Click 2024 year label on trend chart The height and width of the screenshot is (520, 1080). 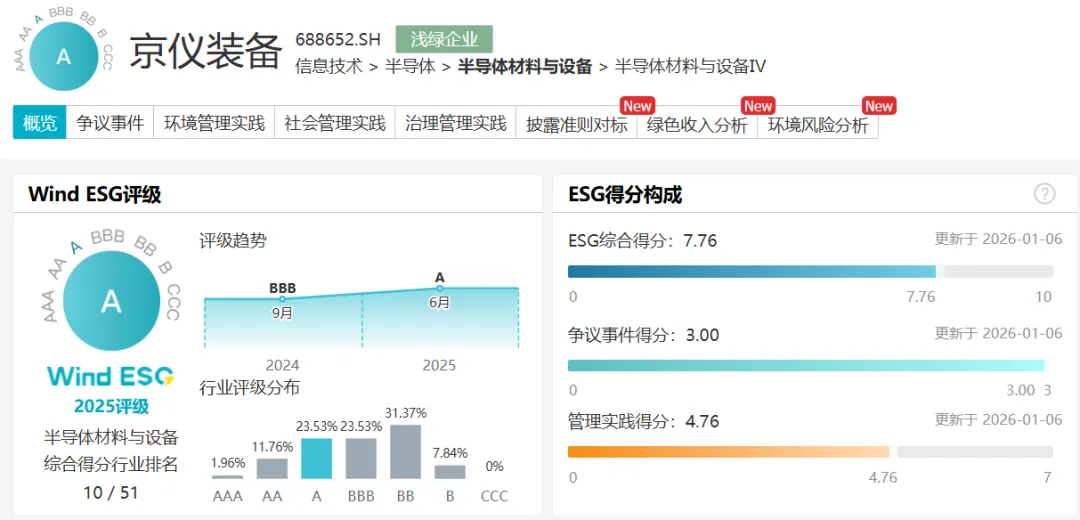point(282,365)
